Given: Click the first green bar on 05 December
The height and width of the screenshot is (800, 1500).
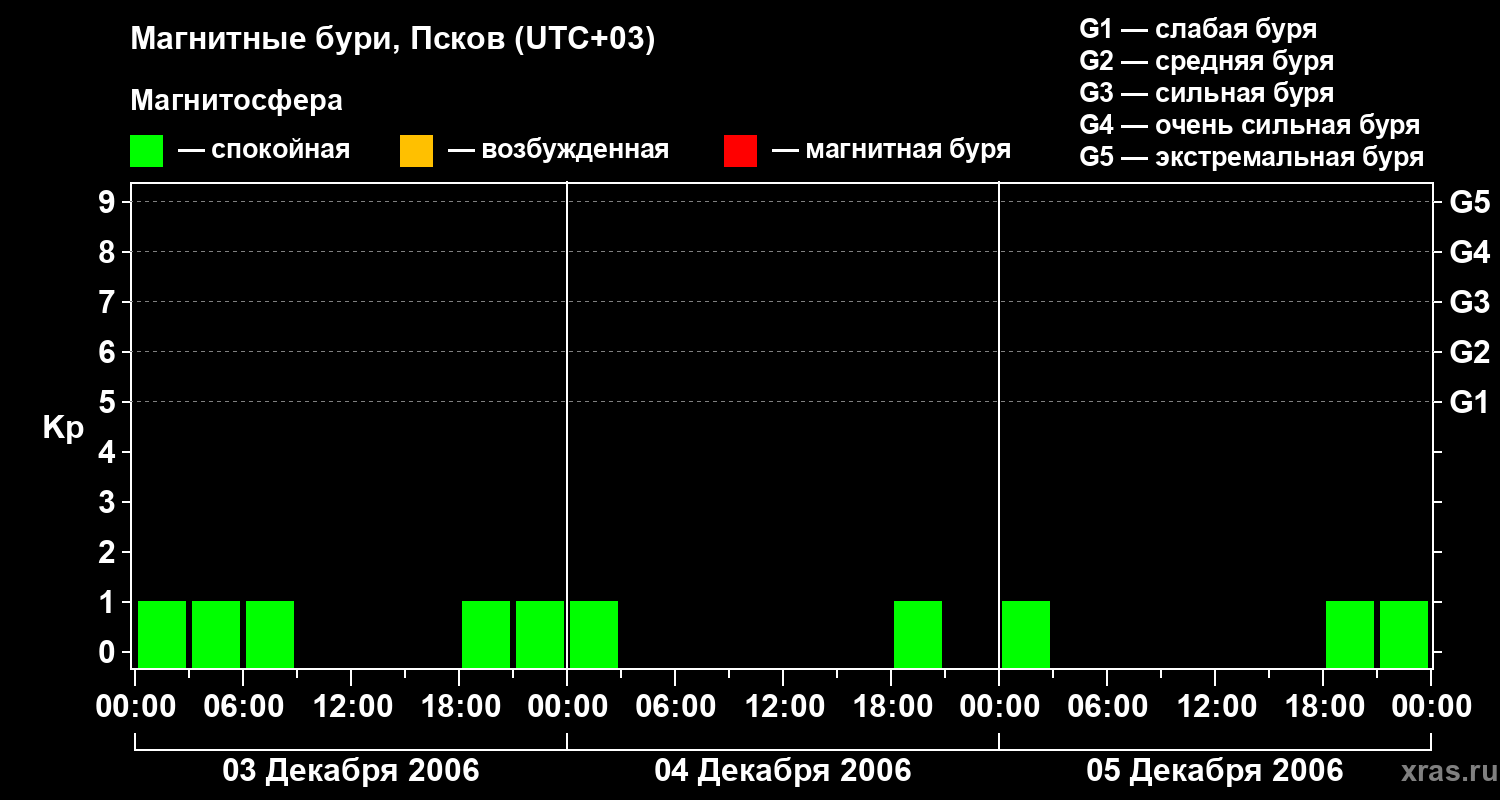Looking at the screenshot, I should point(1026,634).
